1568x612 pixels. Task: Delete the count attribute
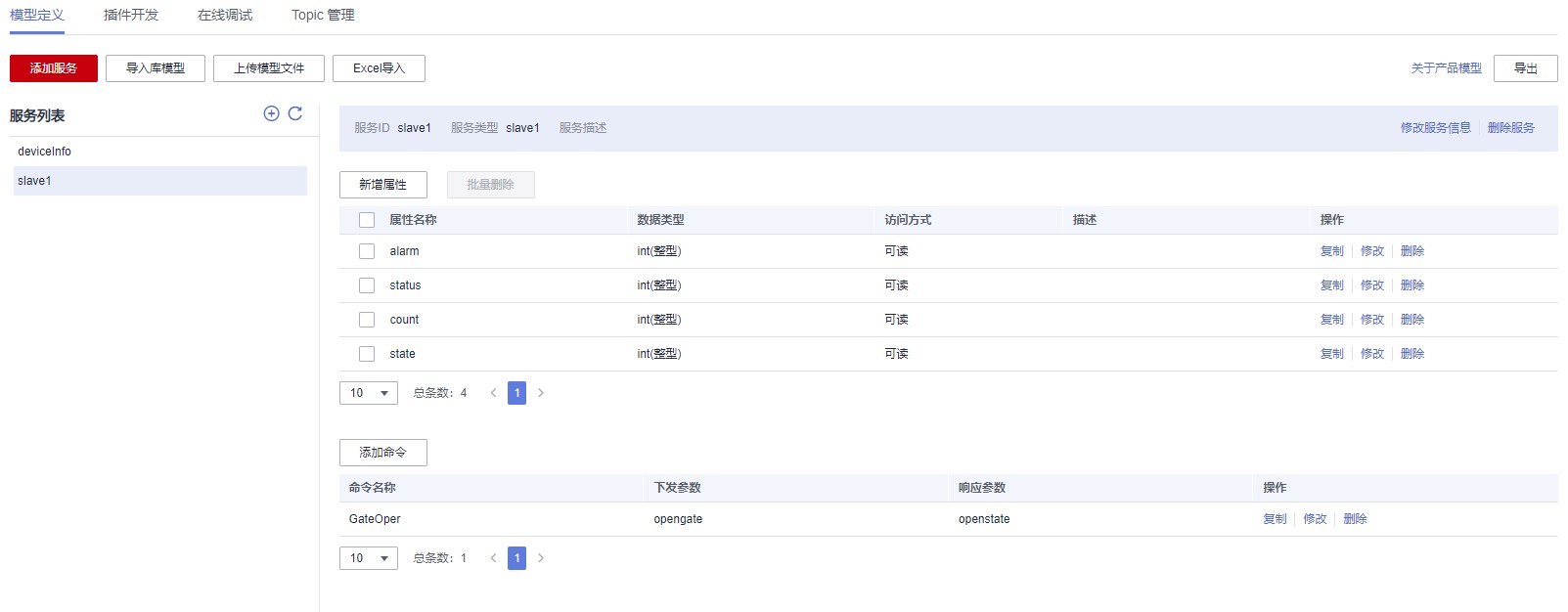coord(1412,320)
